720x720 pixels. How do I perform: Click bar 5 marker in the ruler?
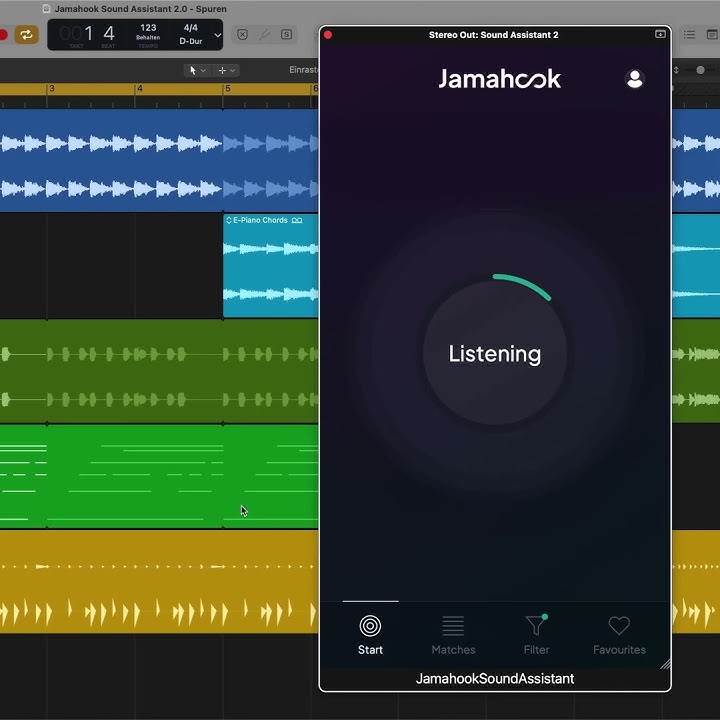pyautogui.click(x=228, y=88)
